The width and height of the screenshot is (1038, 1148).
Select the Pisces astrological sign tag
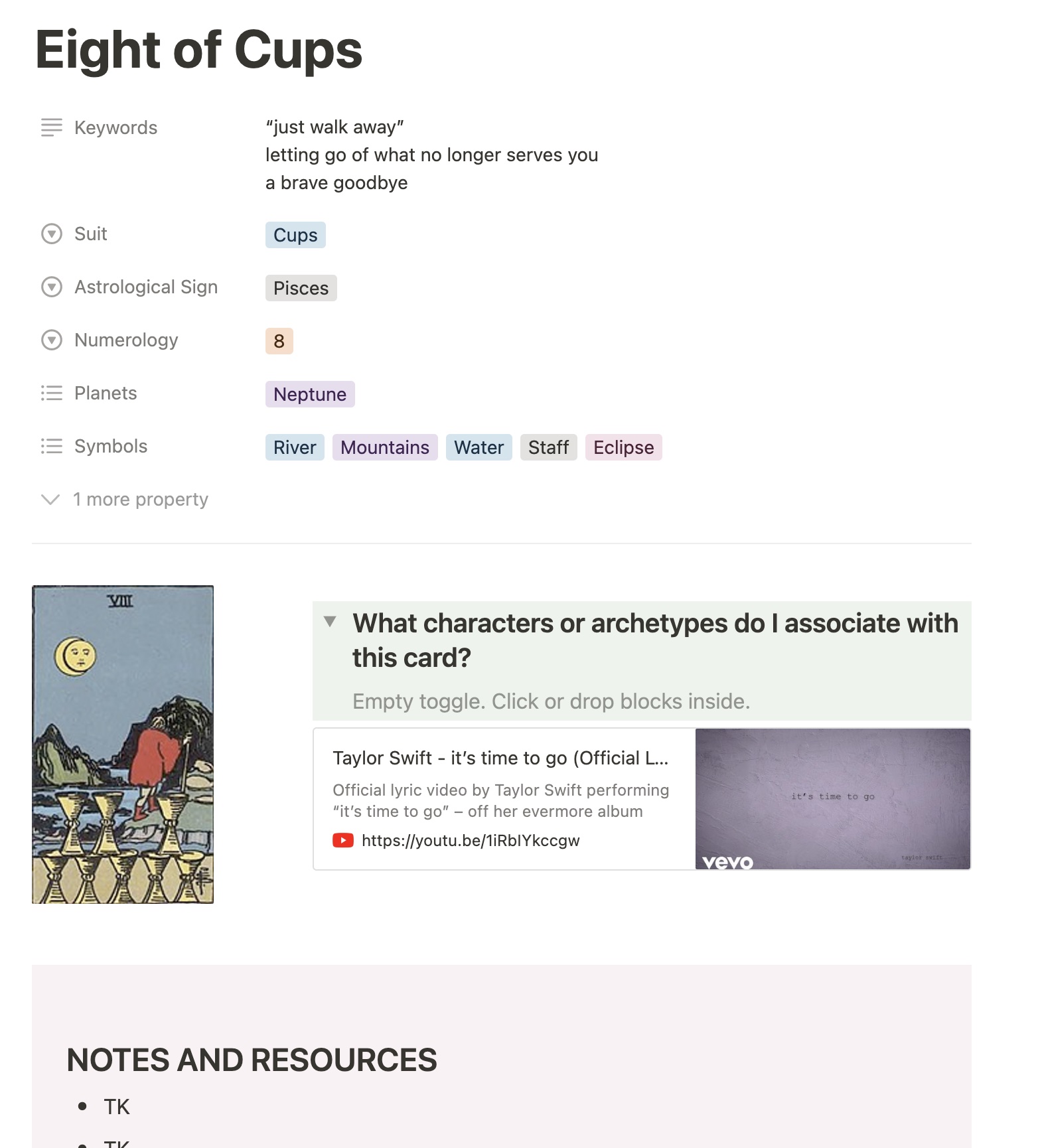coord(301,288)
